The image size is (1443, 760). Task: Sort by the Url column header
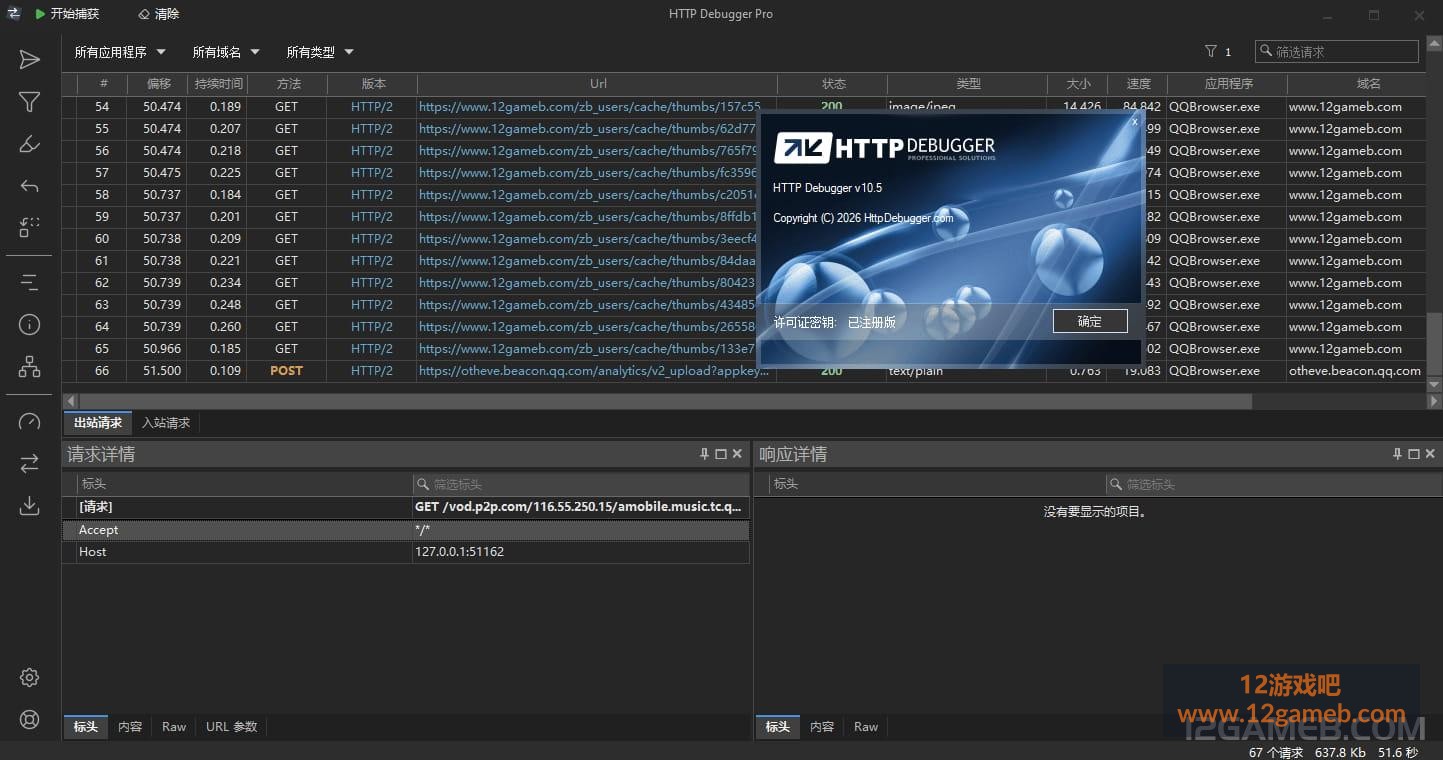(x=598, y=84)
